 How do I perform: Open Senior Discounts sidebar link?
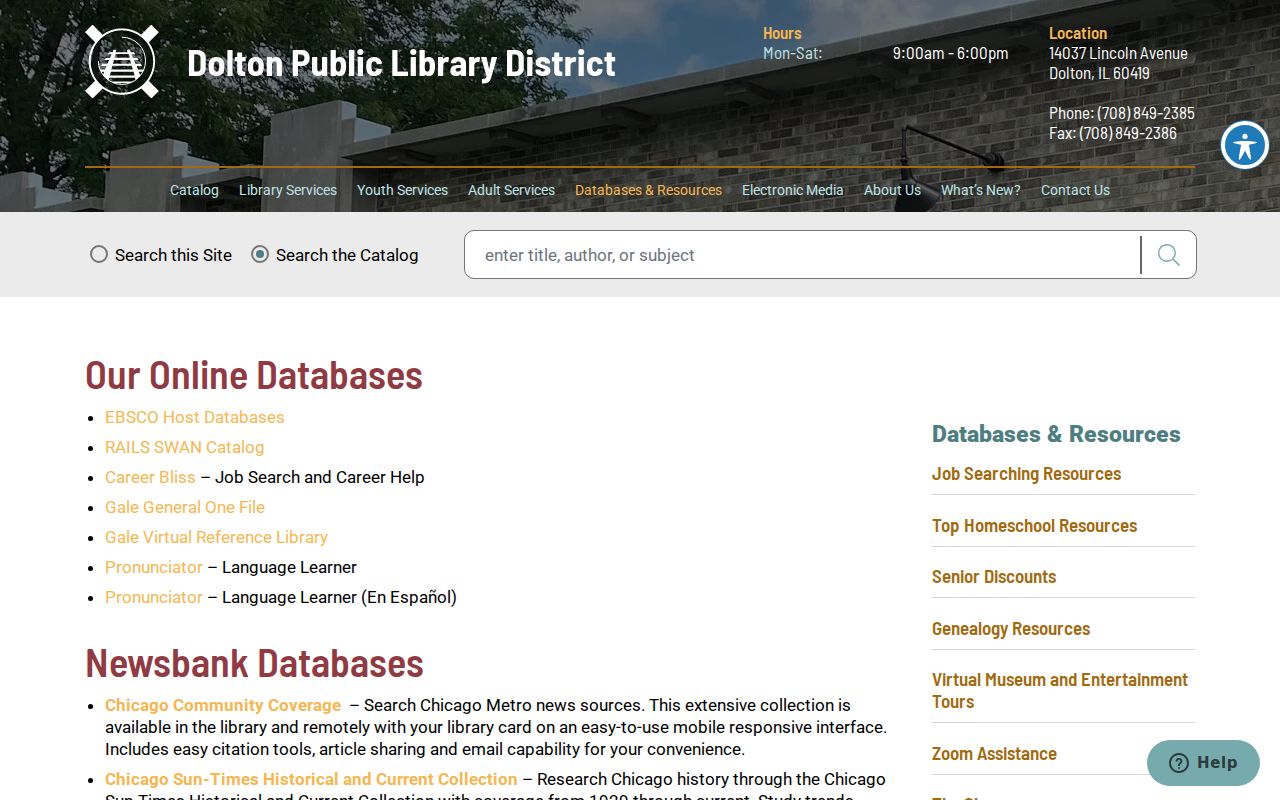[994, 577]
